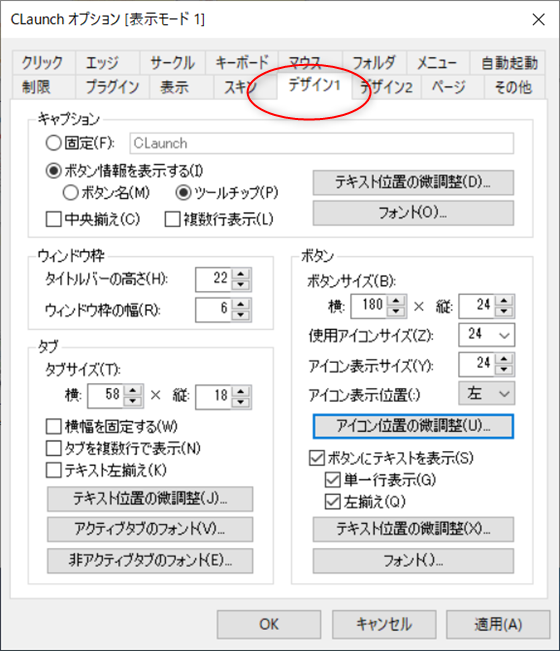Increase アイコン表示サイズ(Y) spinner
Viewport: 560px width, 651px height.
coord(504,358)
